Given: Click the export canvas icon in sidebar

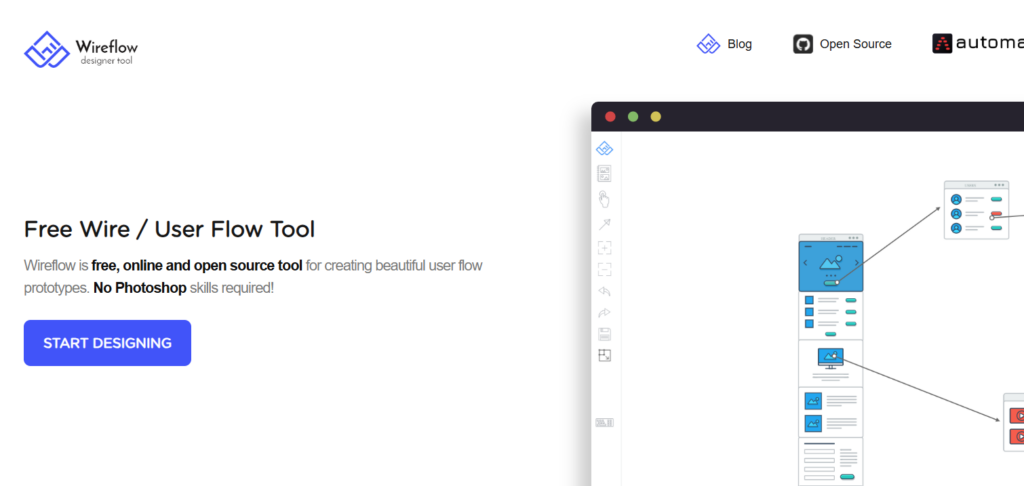Looking at the screenshot, I should coord(604,355).
